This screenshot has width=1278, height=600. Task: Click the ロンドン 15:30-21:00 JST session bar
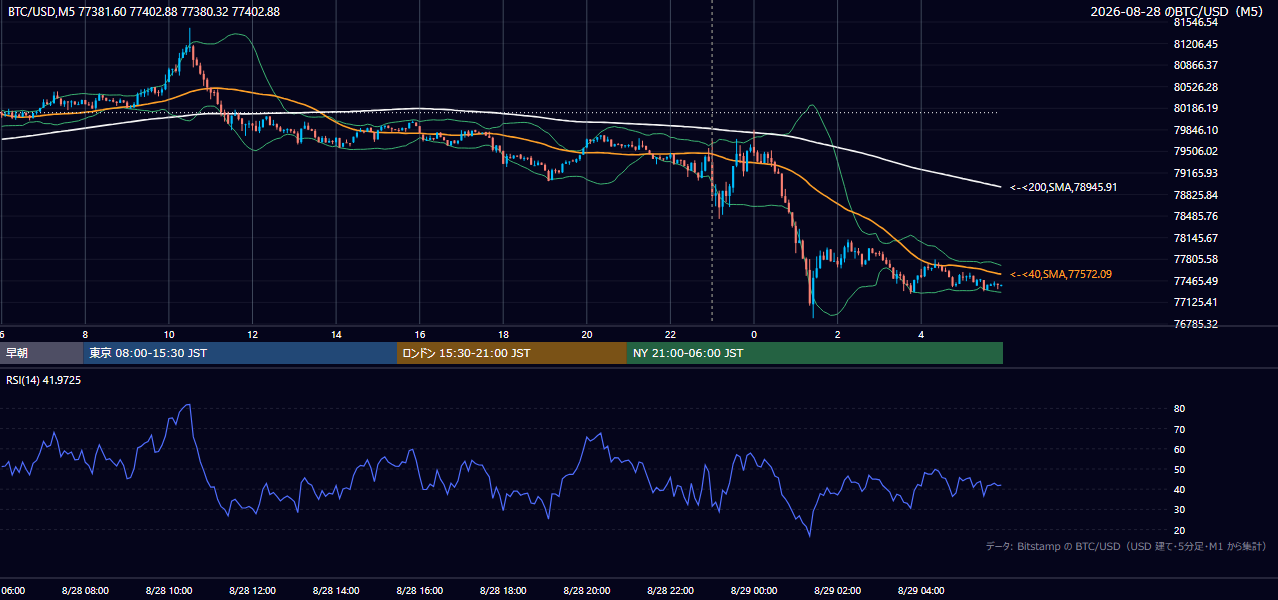pyautogui.click(x=512, y=353)
